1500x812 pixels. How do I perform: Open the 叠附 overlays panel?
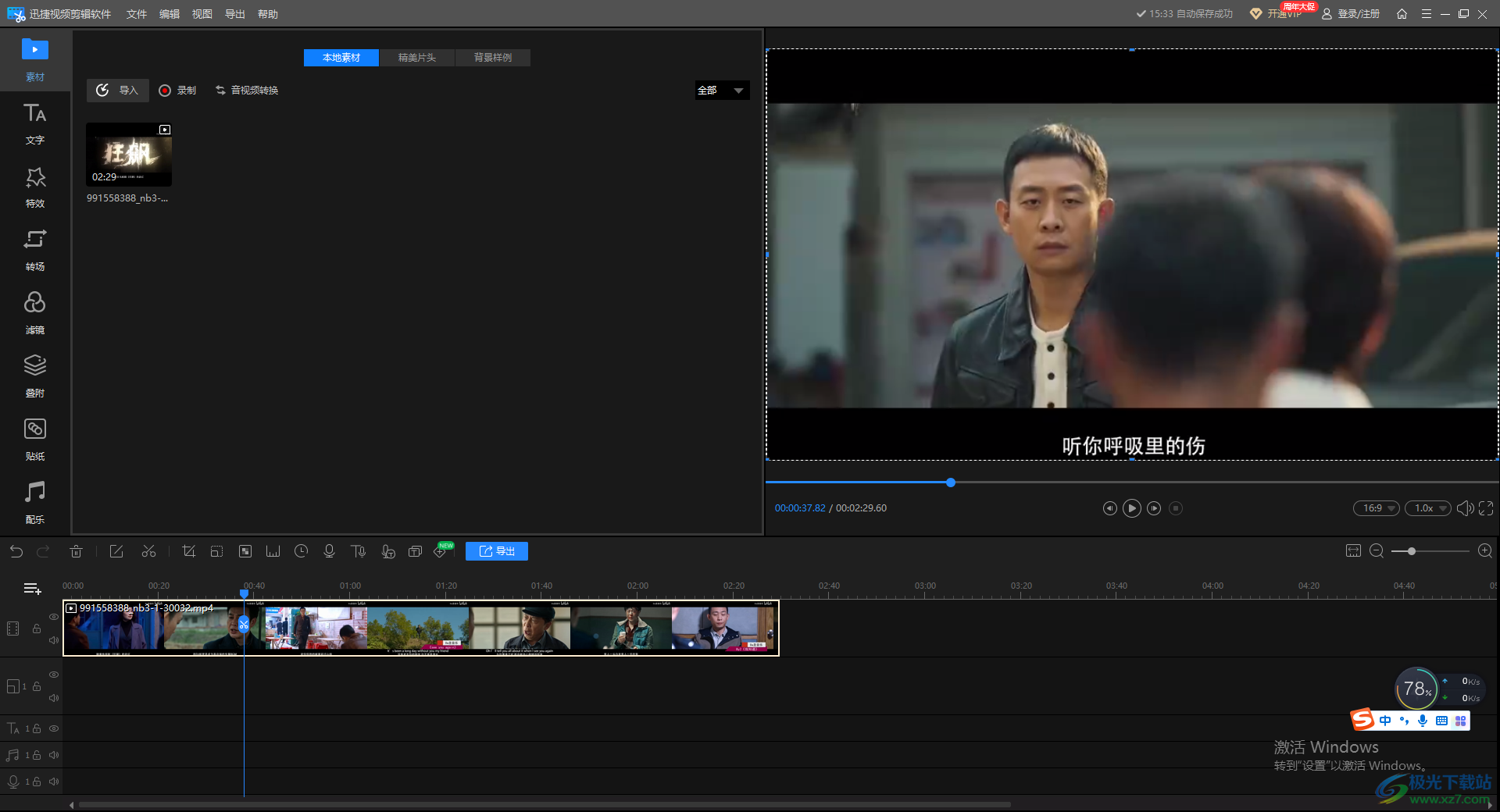(35, 376)
